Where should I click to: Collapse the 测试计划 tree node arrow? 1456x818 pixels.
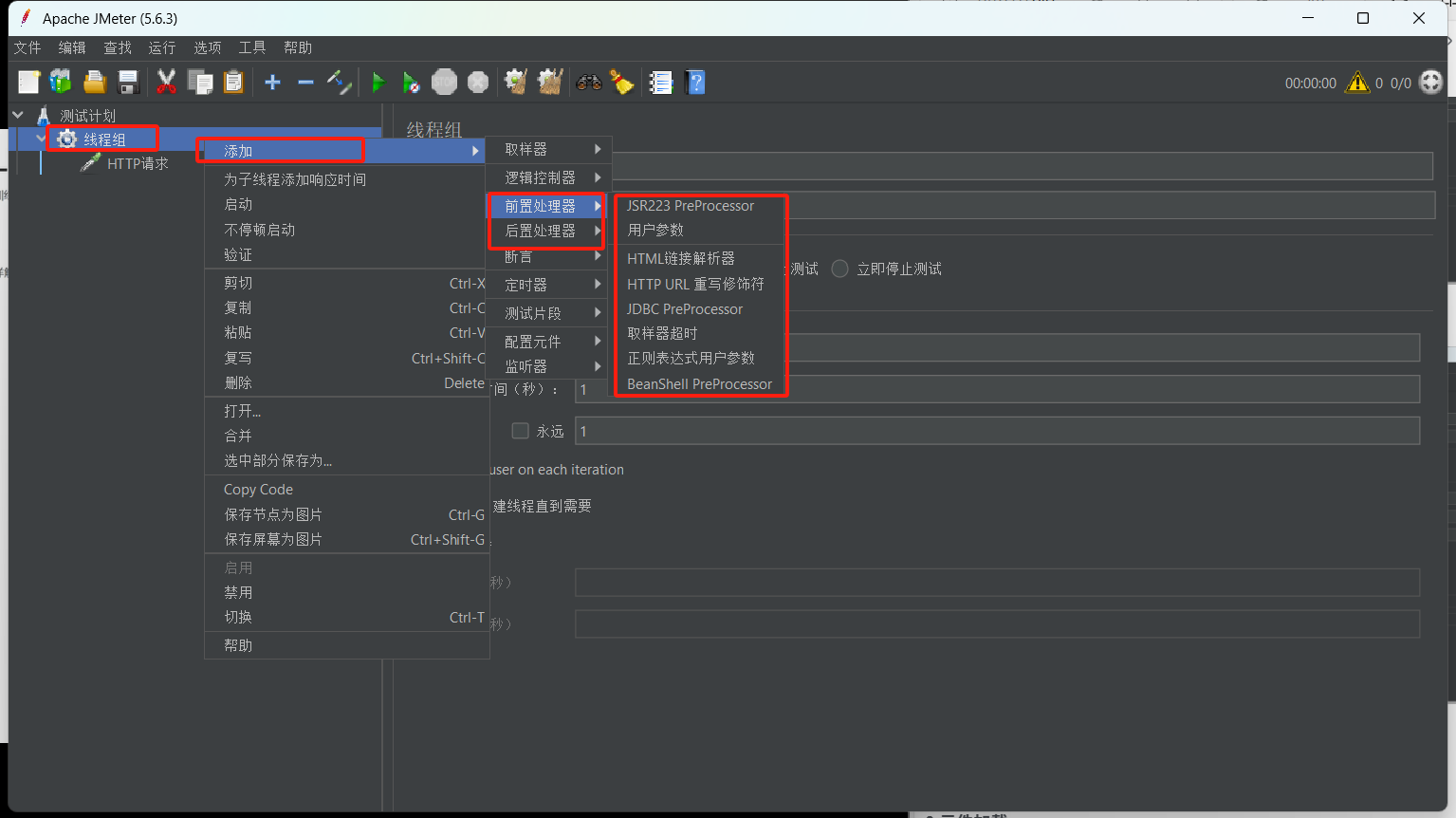click(18, 115)
